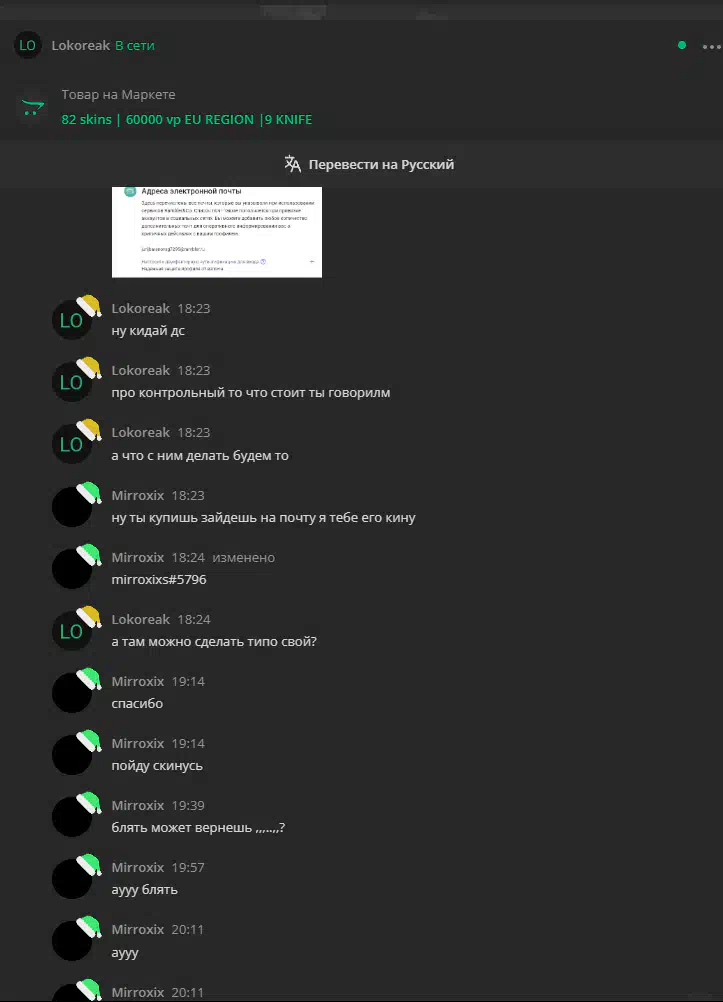Open Lokoreak's avatar beside "ну кидай дс"

72,320
